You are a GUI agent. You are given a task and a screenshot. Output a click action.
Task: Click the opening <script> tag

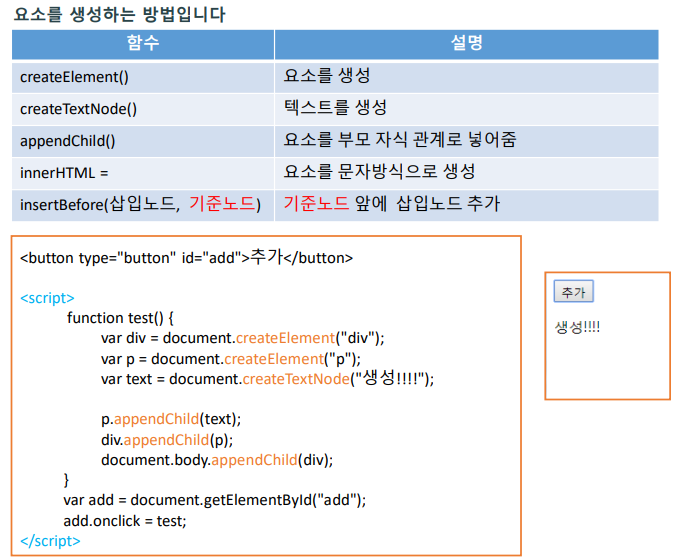coord(47,298)
